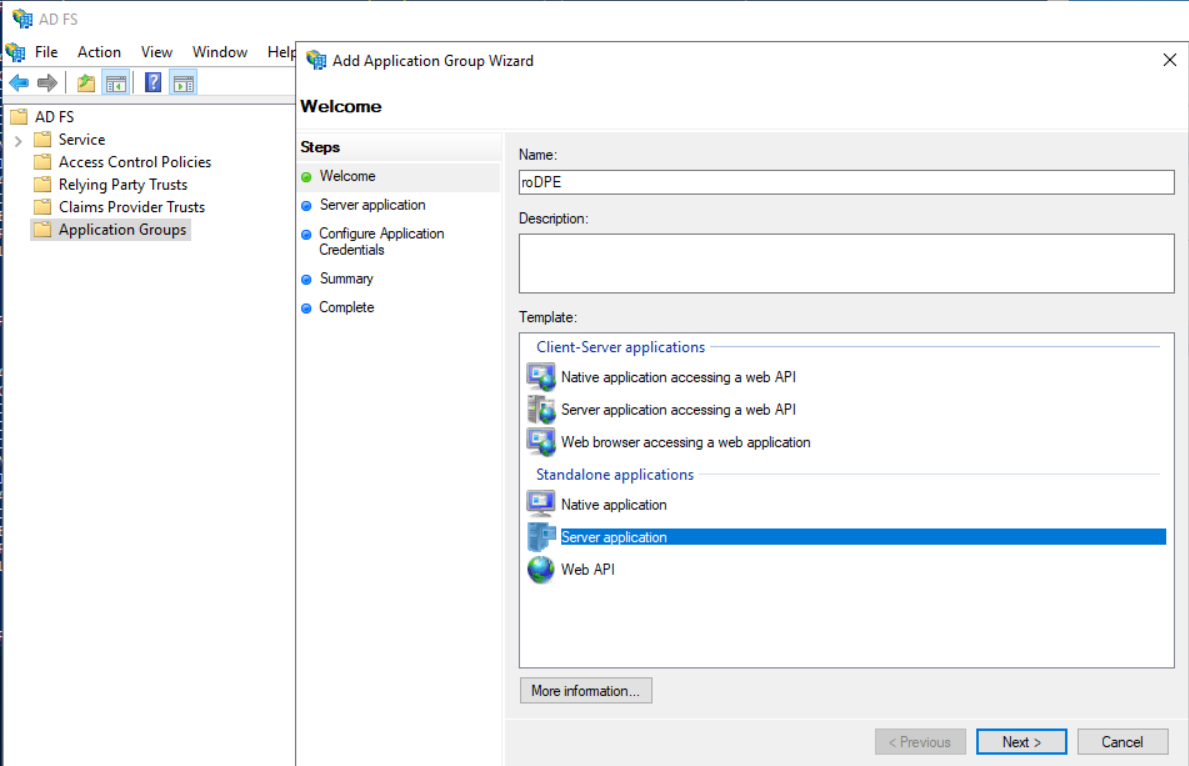Open the Action menu

click(x=99, y=52)
